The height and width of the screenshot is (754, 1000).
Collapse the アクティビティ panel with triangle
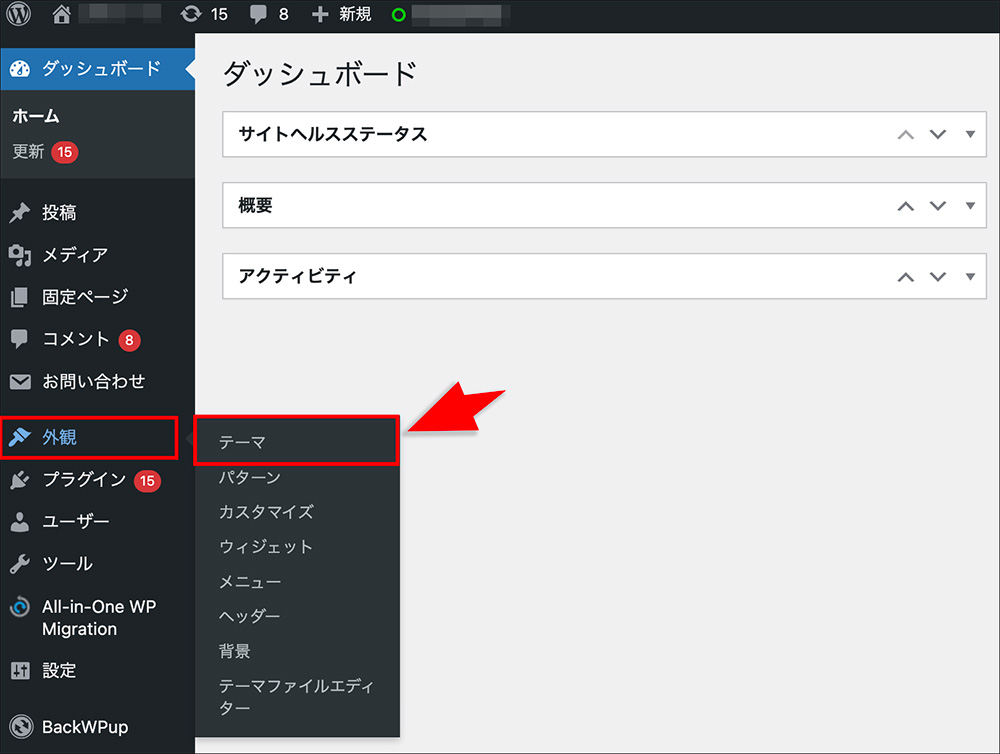(970, 277)
